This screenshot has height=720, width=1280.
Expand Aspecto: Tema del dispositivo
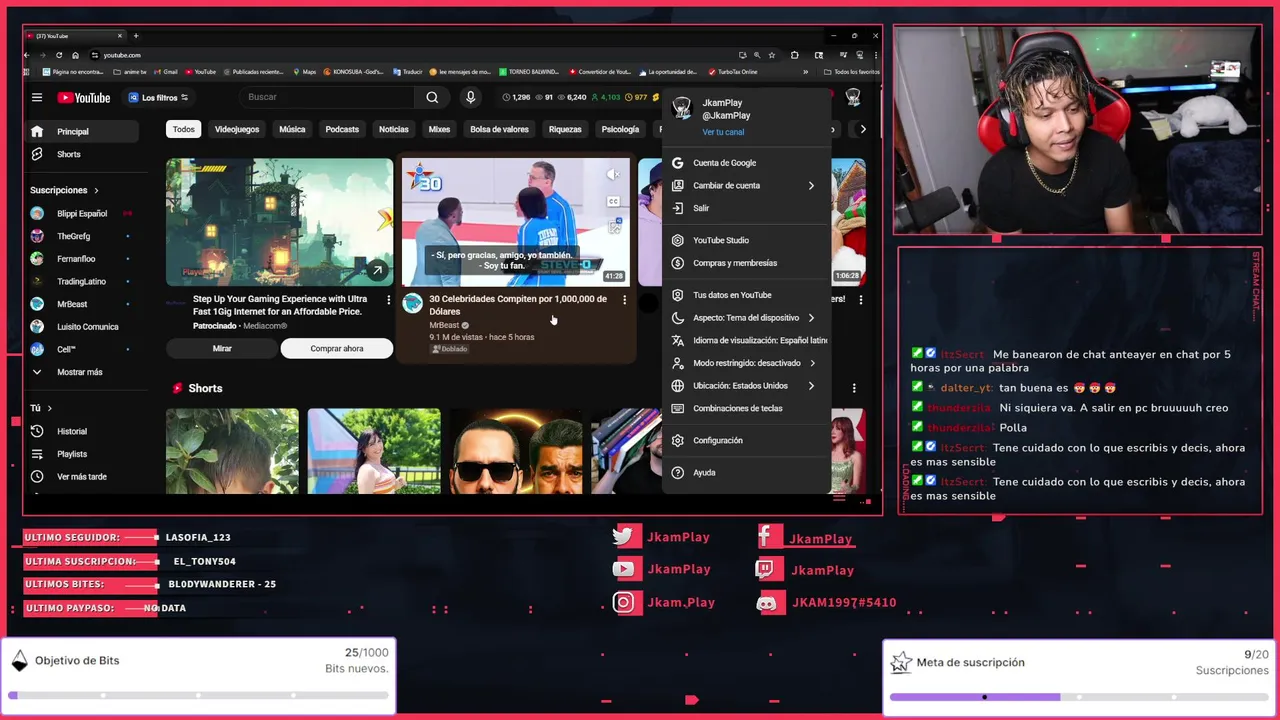pyautogui.click(x=746, y=318)
